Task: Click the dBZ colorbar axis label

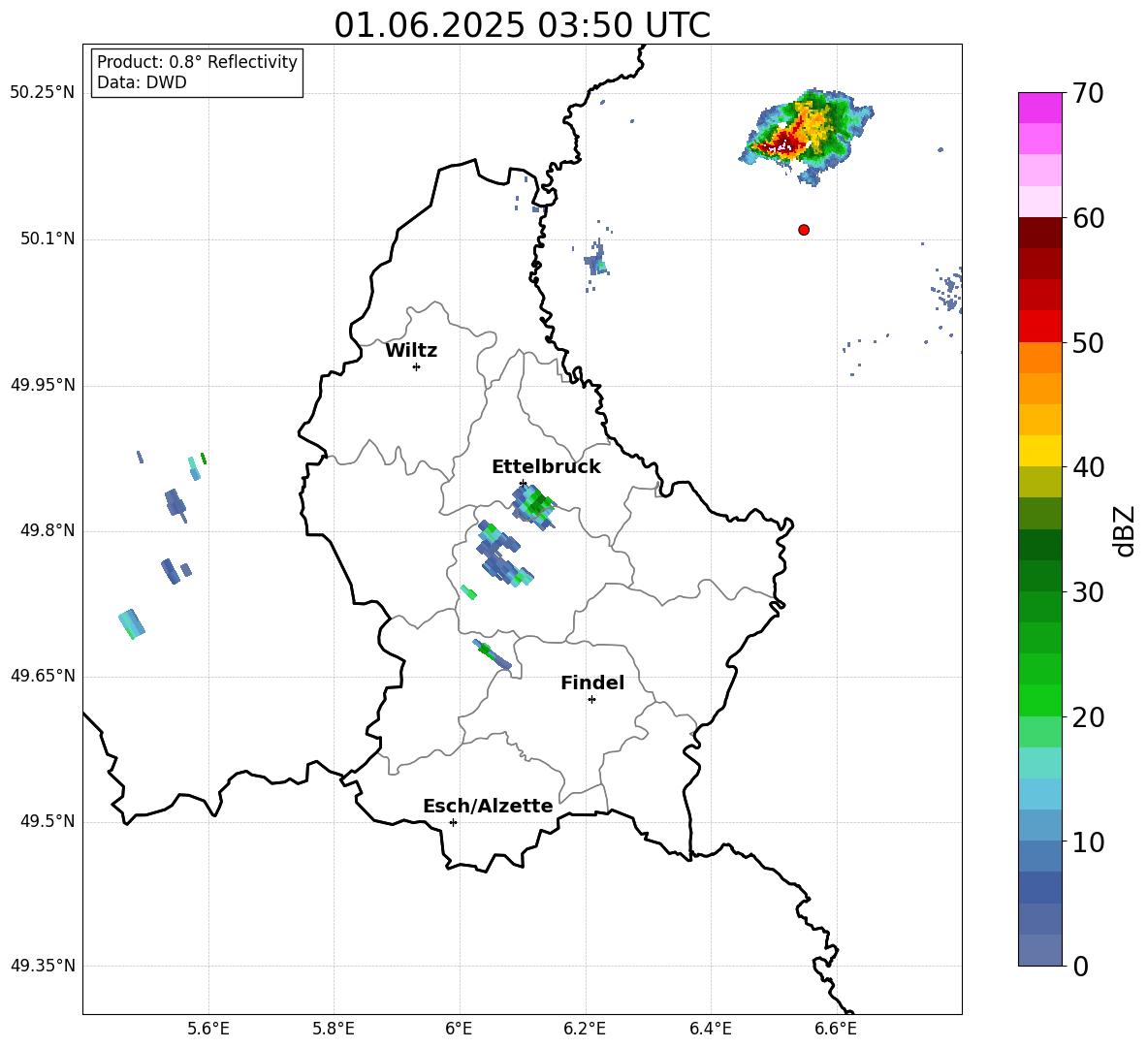Action: point(1126,530)
